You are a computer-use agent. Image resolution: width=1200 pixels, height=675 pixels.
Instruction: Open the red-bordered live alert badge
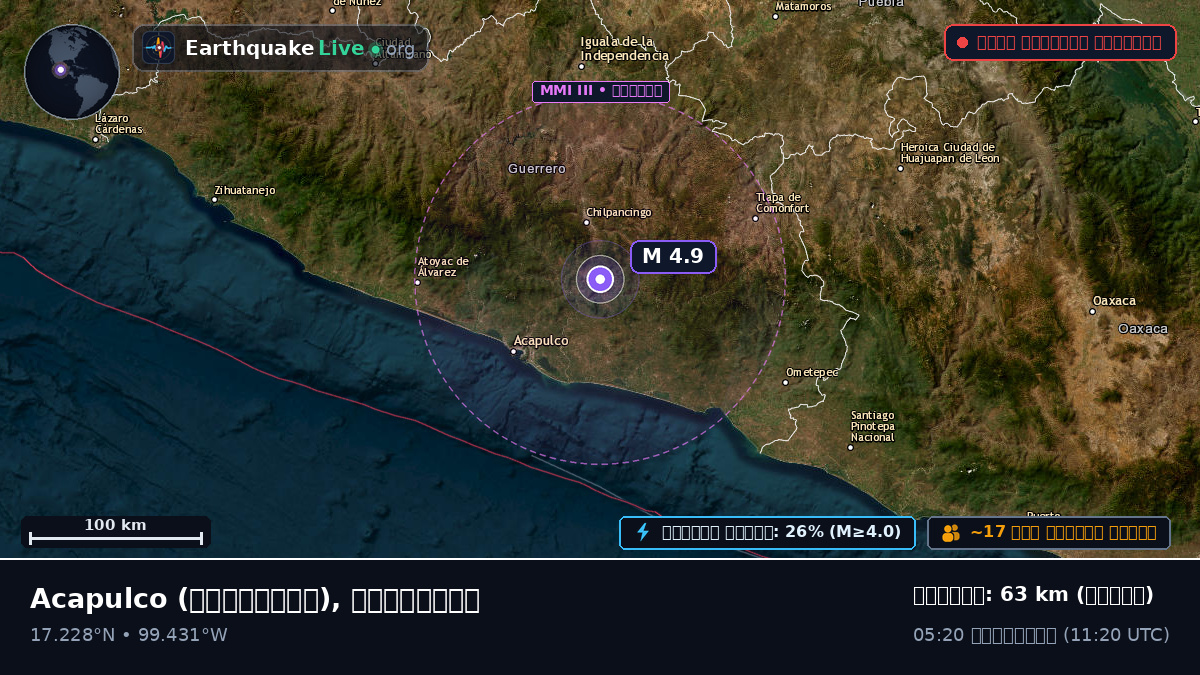1060,42
